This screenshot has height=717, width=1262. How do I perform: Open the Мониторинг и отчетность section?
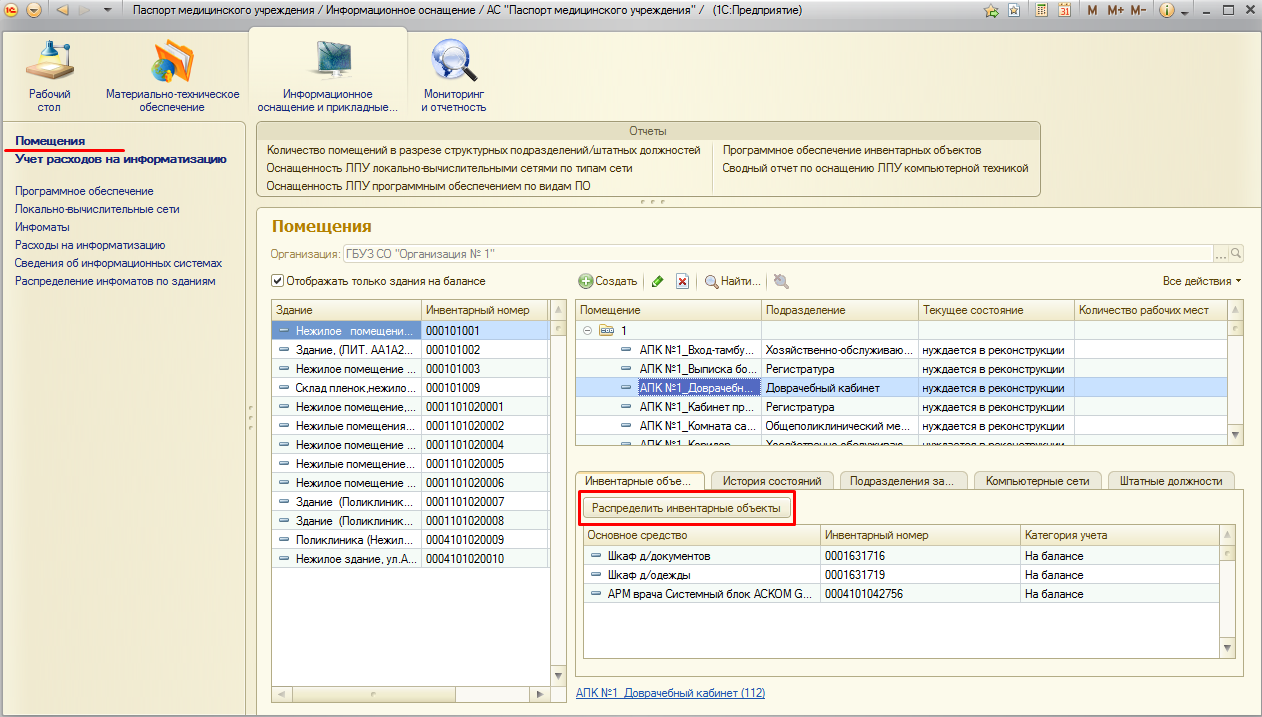(x=453, y=77)
